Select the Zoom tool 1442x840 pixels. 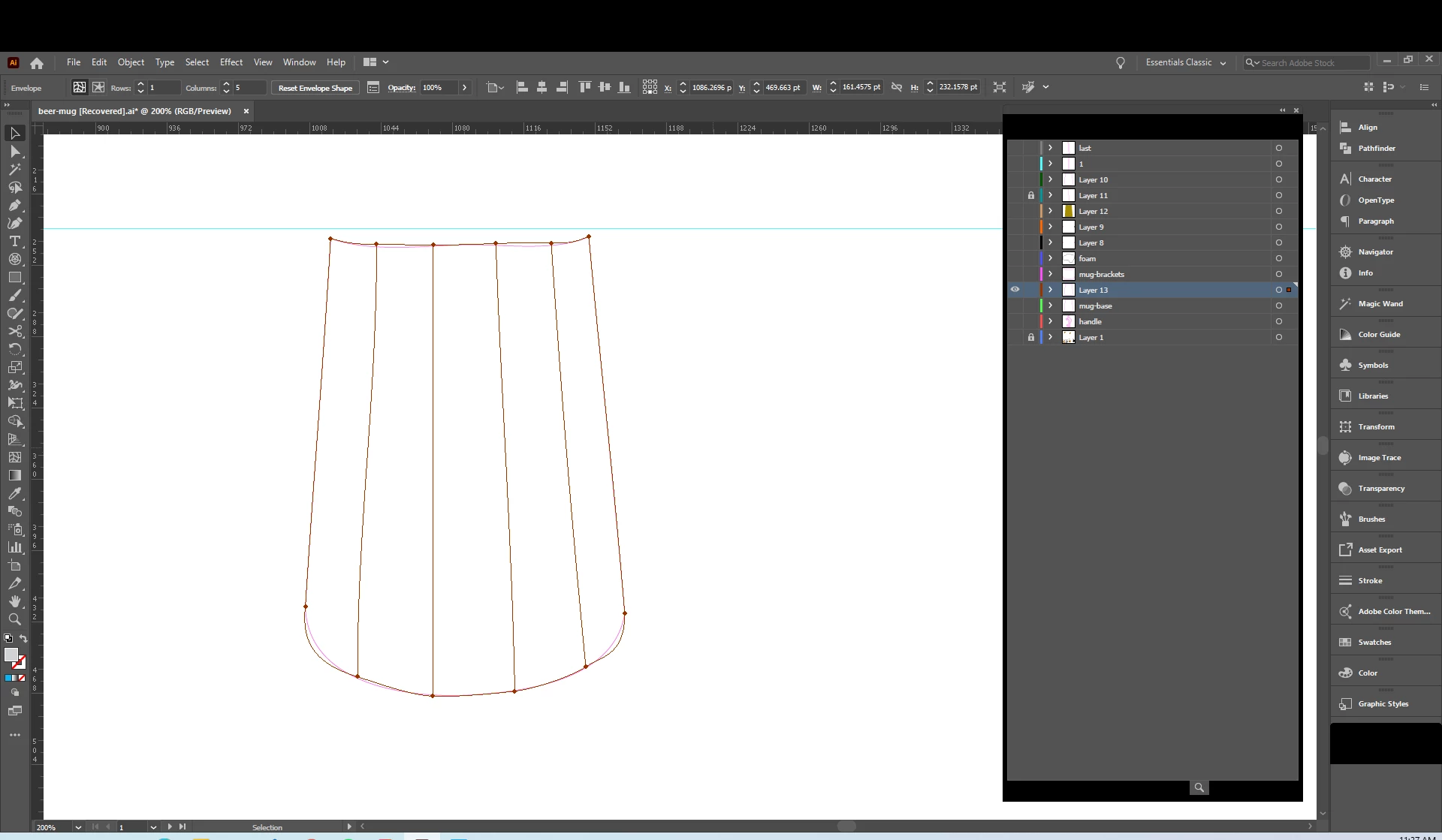[x=15, y=619]
